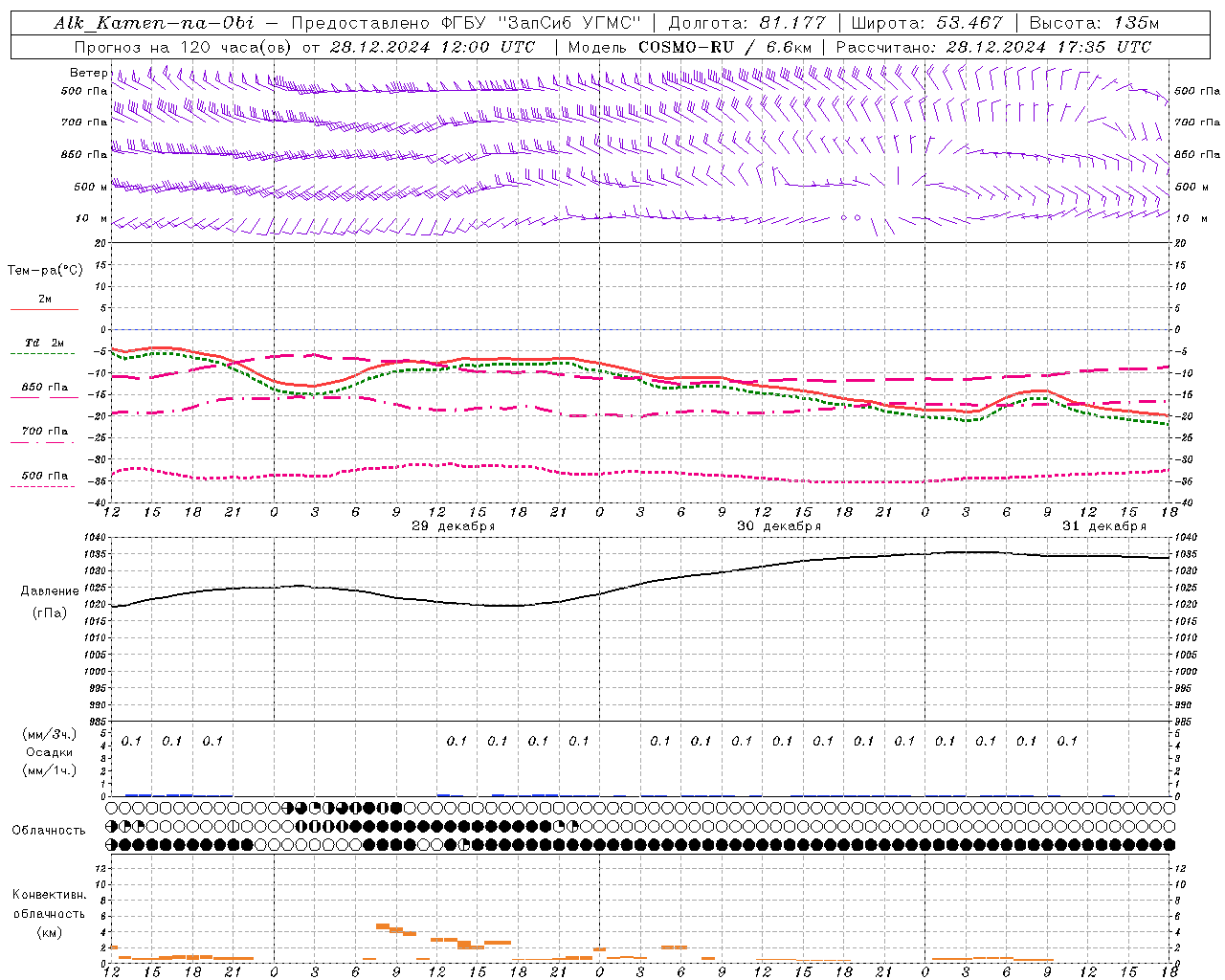Viewport: 1225px width, 980px height.
Task: Click the Высота: 135м text
Action: pos(1094,23)
